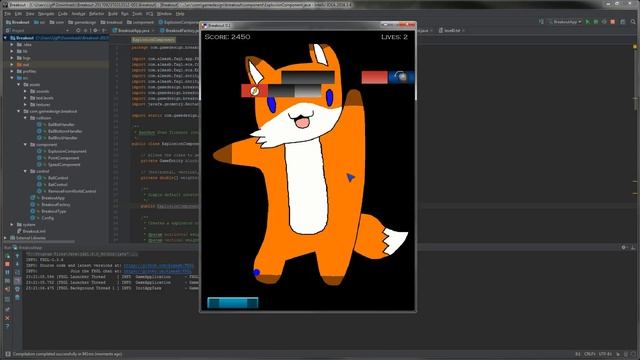Open the Window menu
640x360 pixels.
164,13
